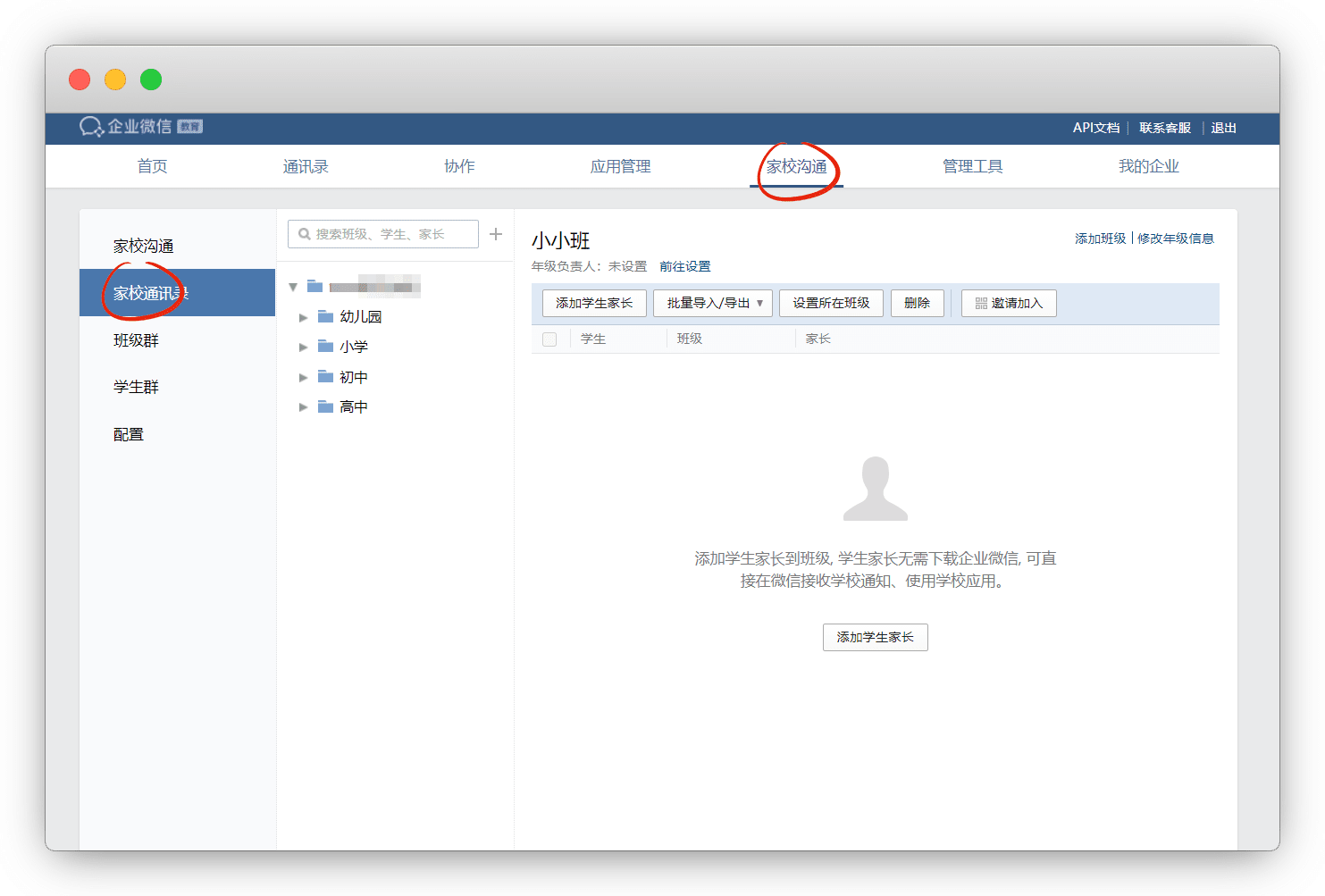Open 班级群 in the left sidebar
1325x896 pixels.
136,340
